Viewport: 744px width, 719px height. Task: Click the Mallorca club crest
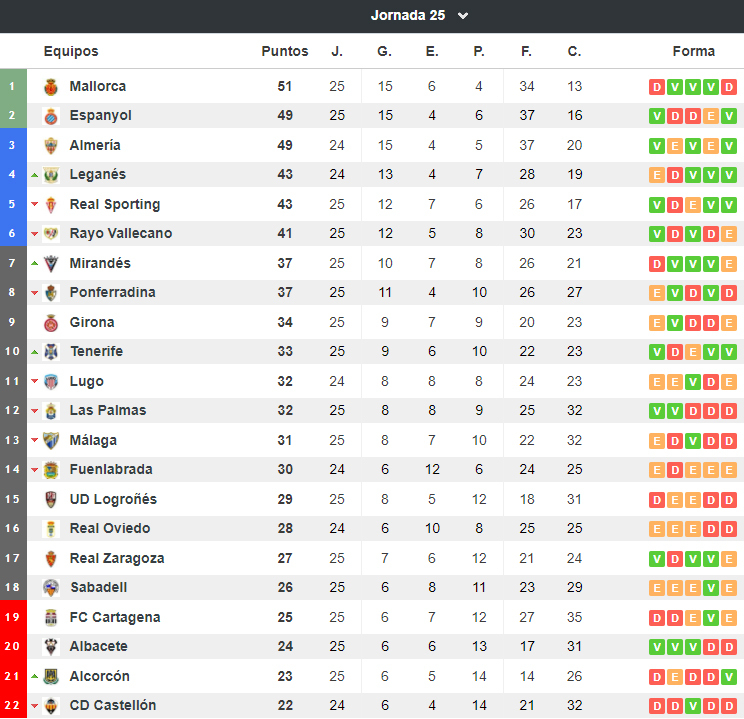pos(51,87)
